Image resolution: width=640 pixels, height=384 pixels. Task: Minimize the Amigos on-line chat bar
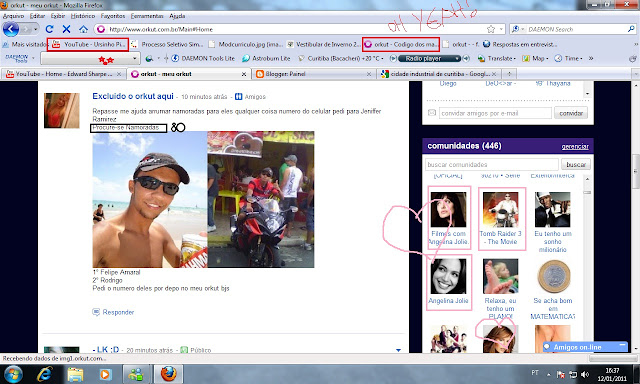coord(622,345)
